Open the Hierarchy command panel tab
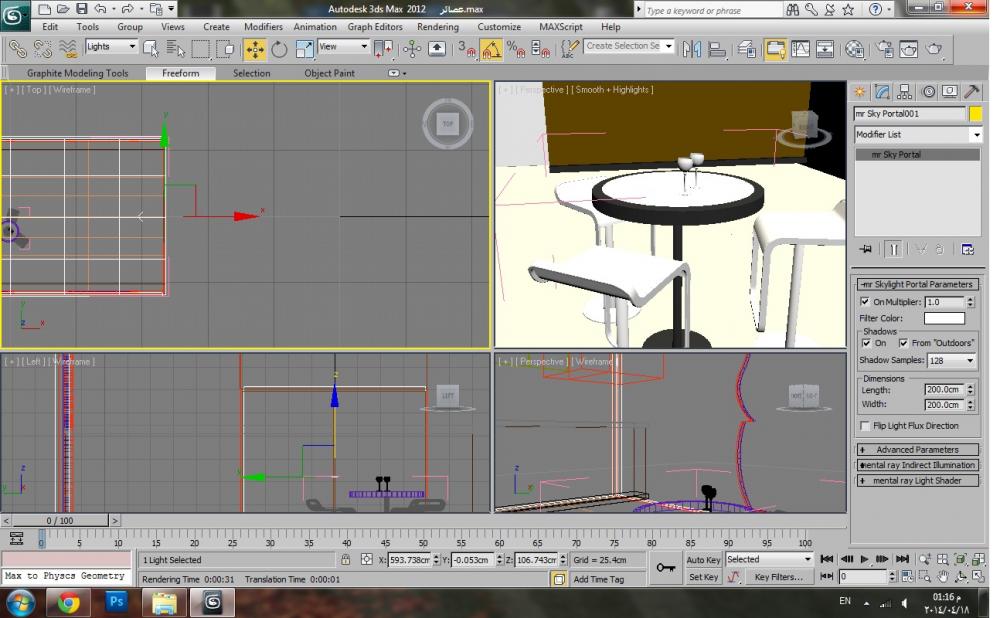This screenshot has height=618, width=1000. coord(904,91)
